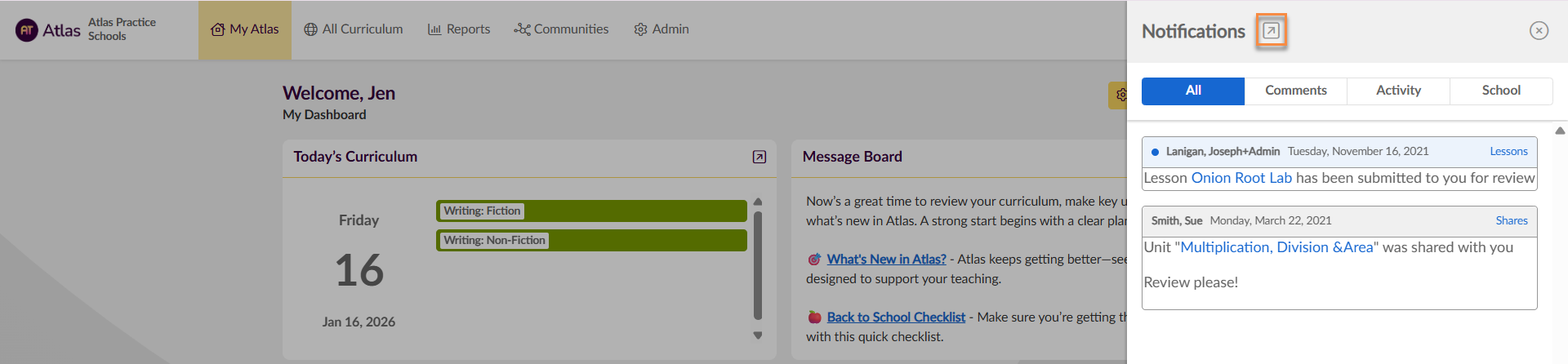Open the Reports menu
This screenshot has height=364, width=1568.
(459, 29)
